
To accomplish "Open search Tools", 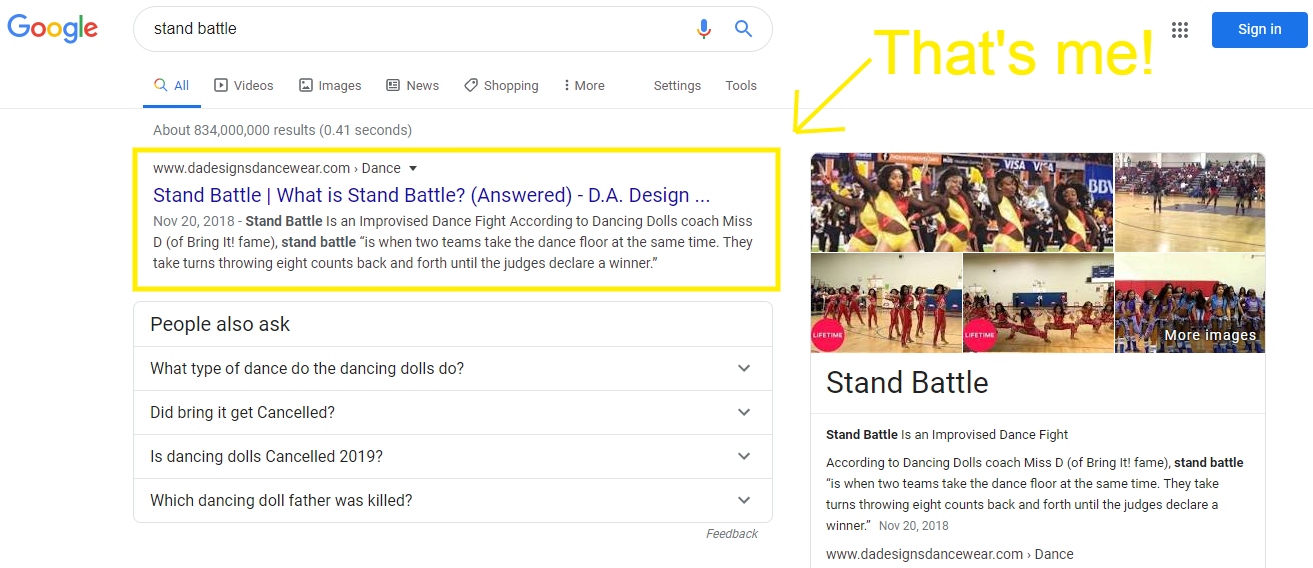I will [x=741, y=86].
